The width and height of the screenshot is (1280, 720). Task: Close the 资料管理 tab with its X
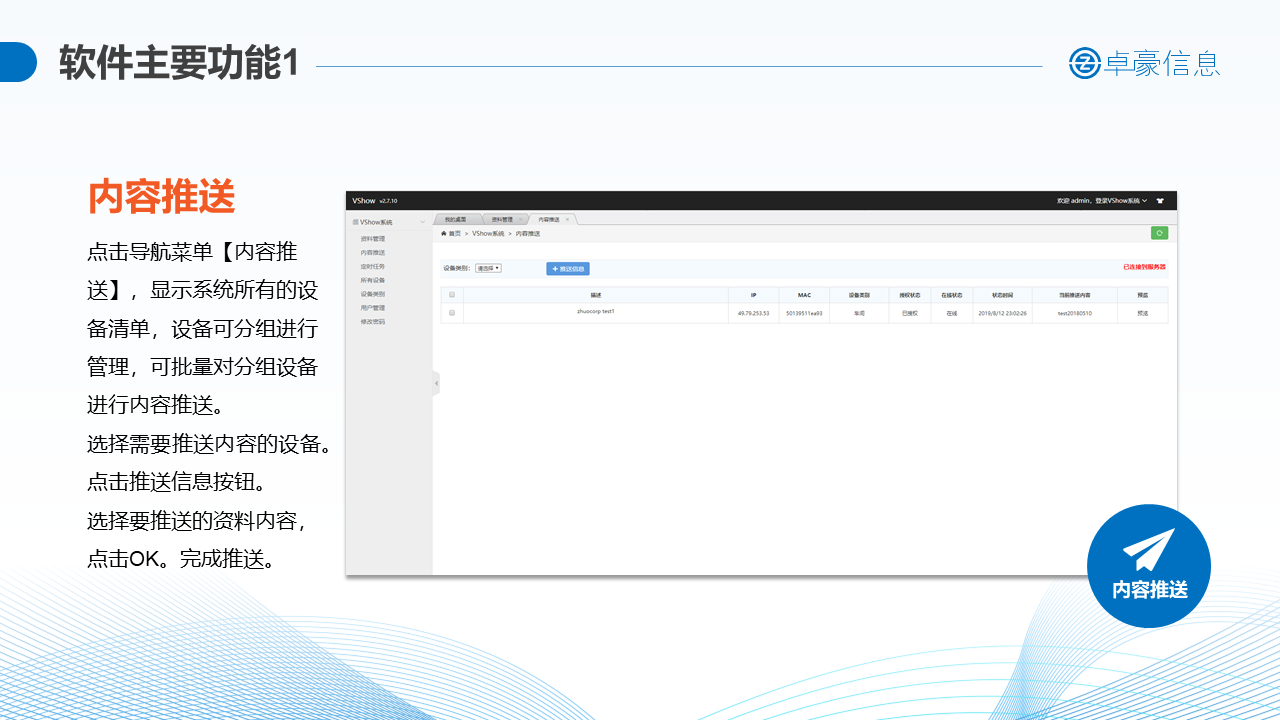point(520,219)
